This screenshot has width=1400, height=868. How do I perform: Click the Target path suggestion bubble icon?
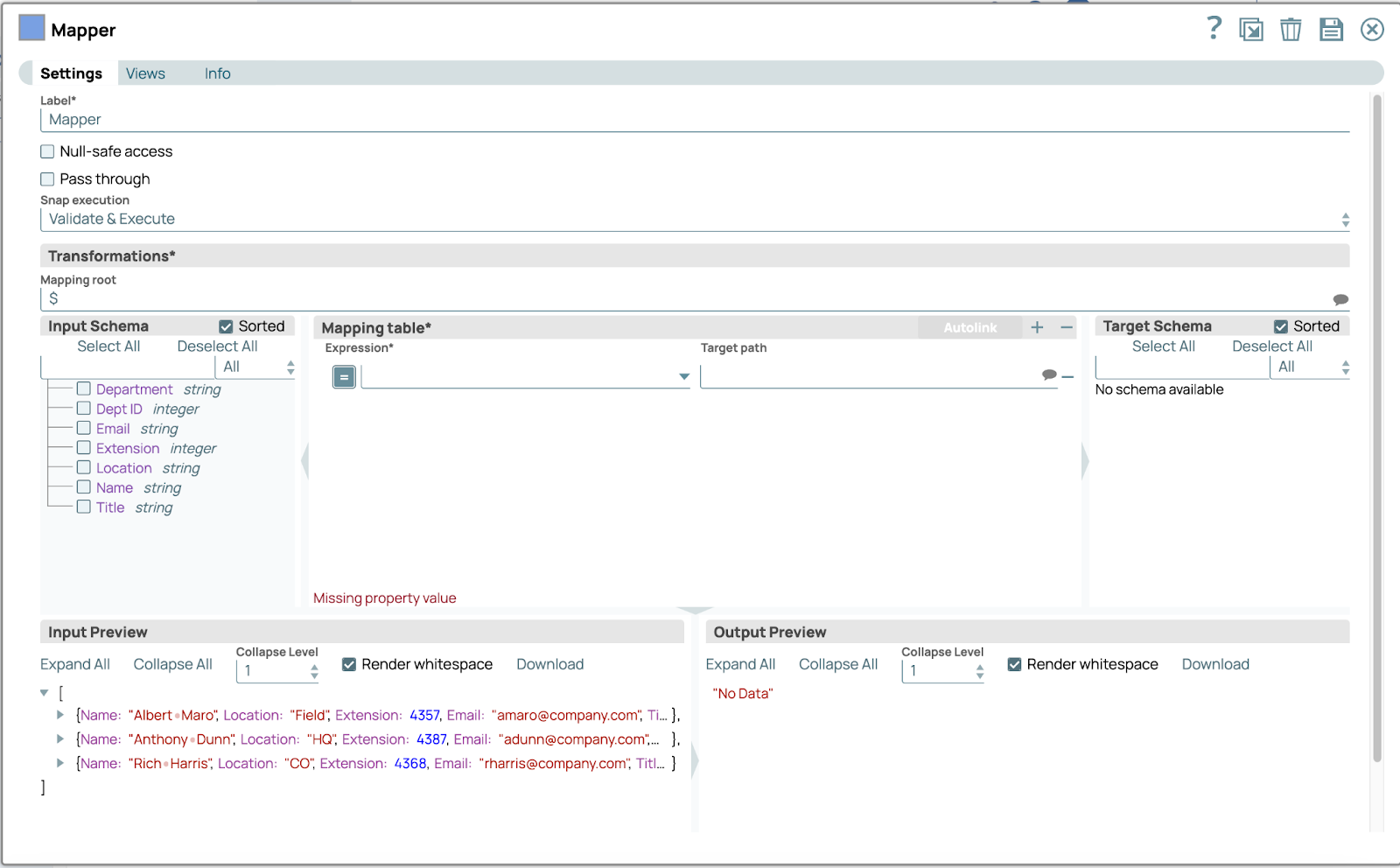point(1049,375)
